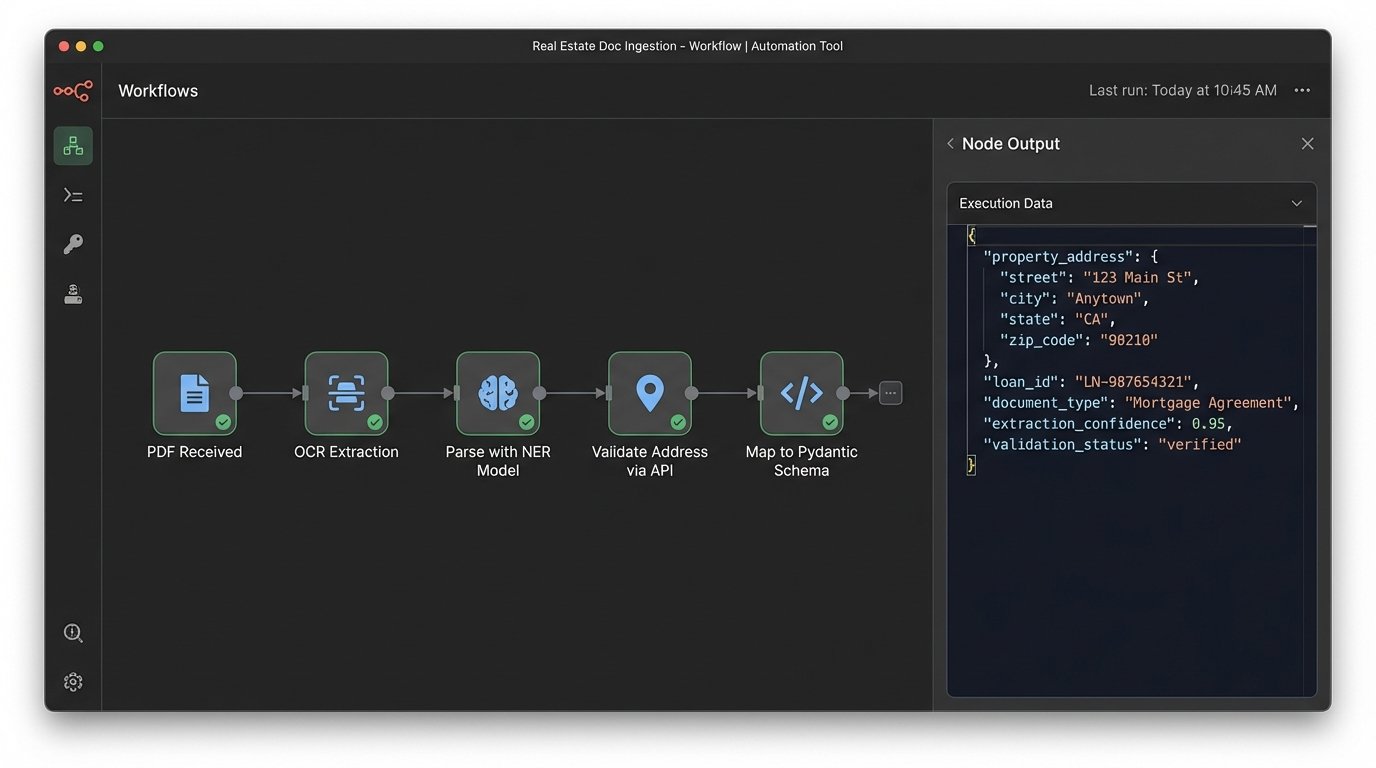
Task: Open the Credentials key icon in sidebar
Action: [x=73, y=243]
